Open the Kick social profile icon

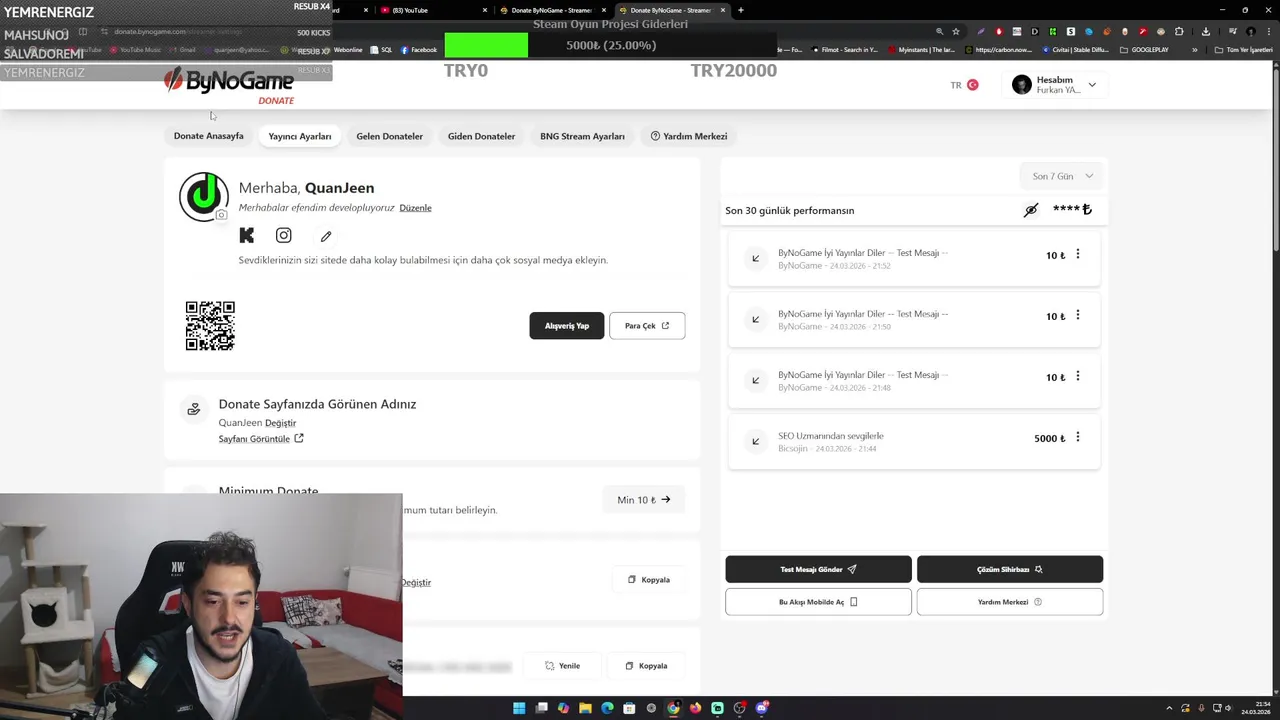click(x=247, y=236)
